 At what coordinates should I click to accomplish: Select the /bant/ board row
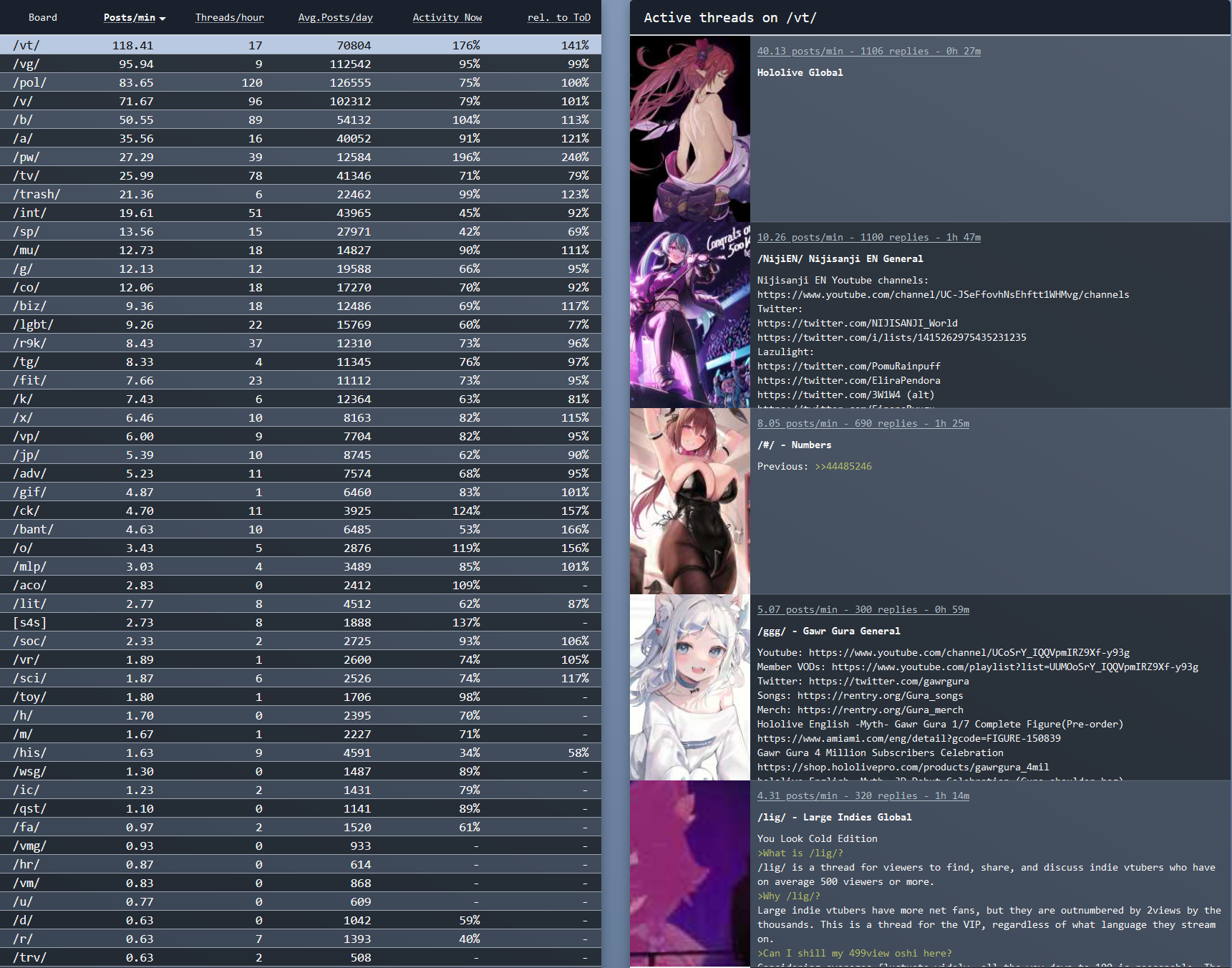pyautogui.click(x=301, y=529)
